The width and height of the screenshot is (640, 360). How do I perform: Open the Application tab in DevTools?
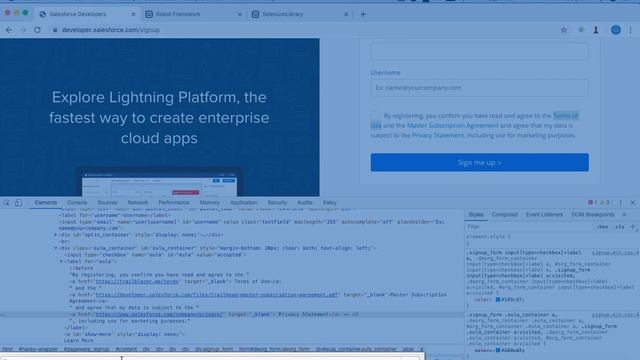[244, 202]
